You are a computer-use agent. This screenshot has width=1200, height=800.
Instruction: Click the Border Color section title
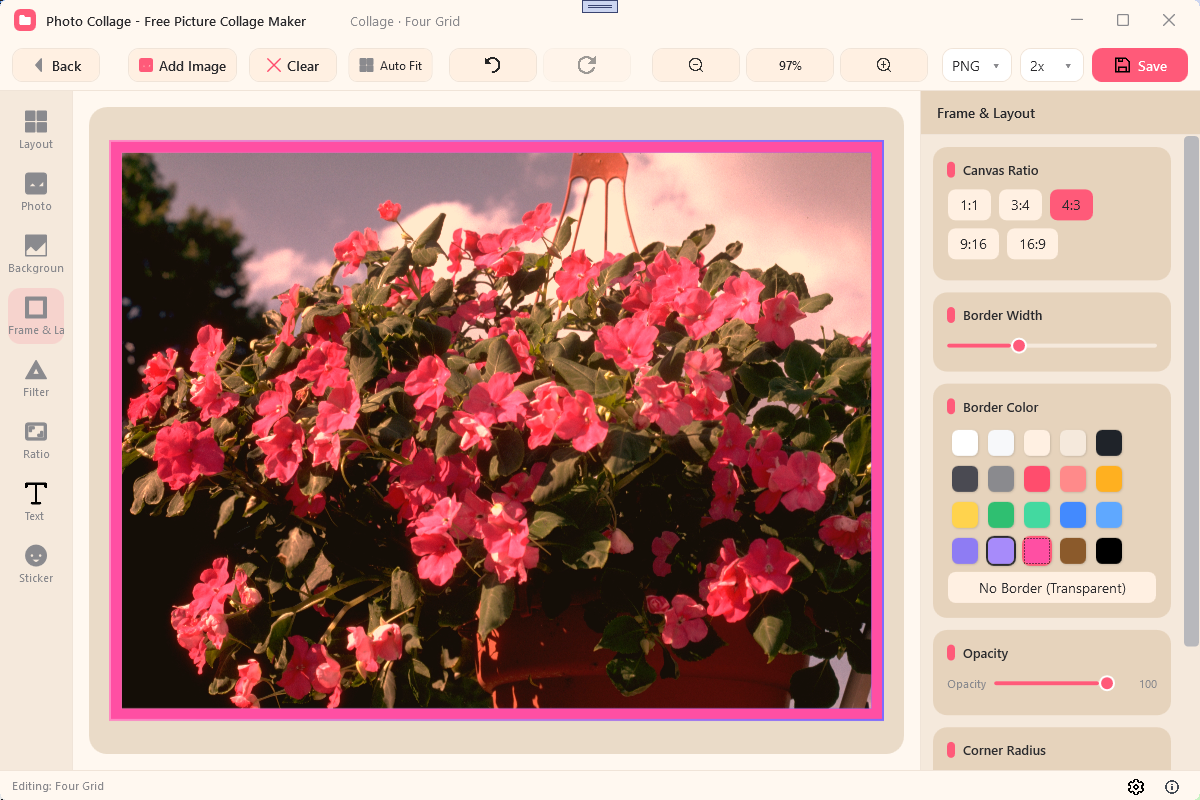pos(1000,407)
